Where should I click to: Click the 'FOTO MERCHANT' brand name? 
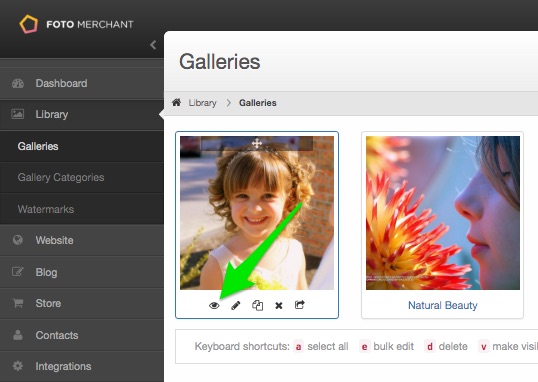point(90,24)
